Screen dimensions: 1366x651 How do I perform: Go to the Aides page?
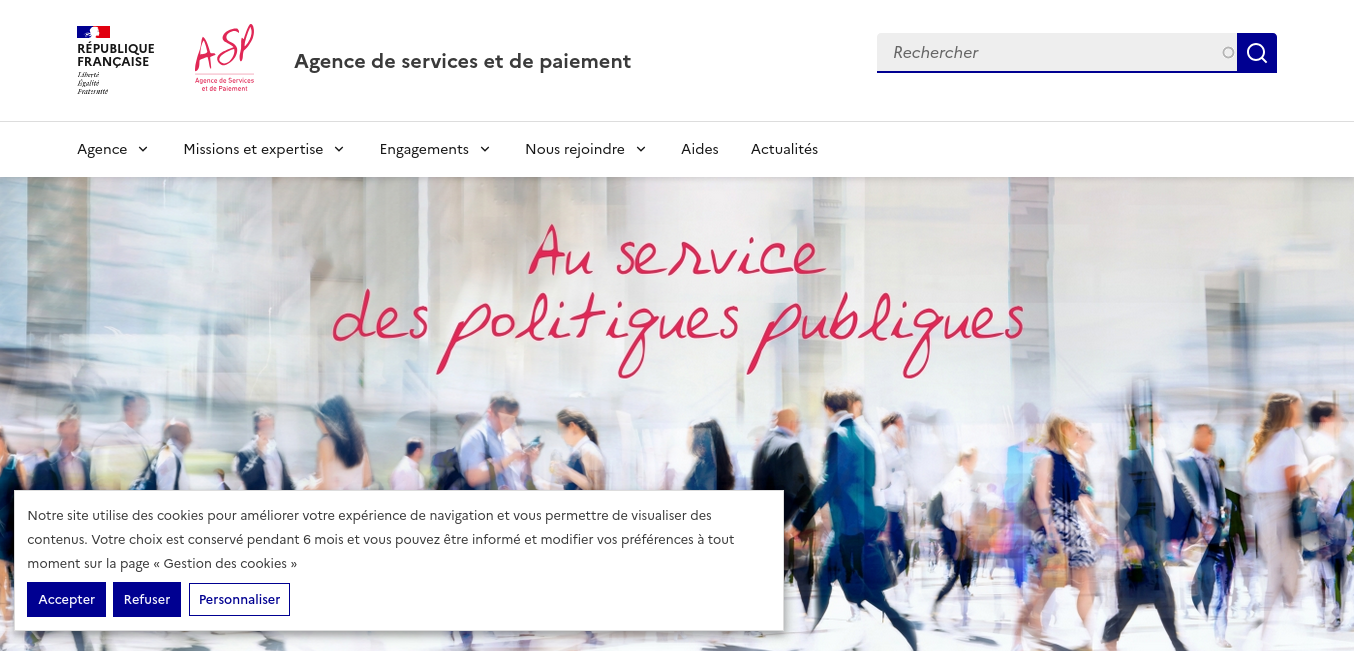point(700,149)
